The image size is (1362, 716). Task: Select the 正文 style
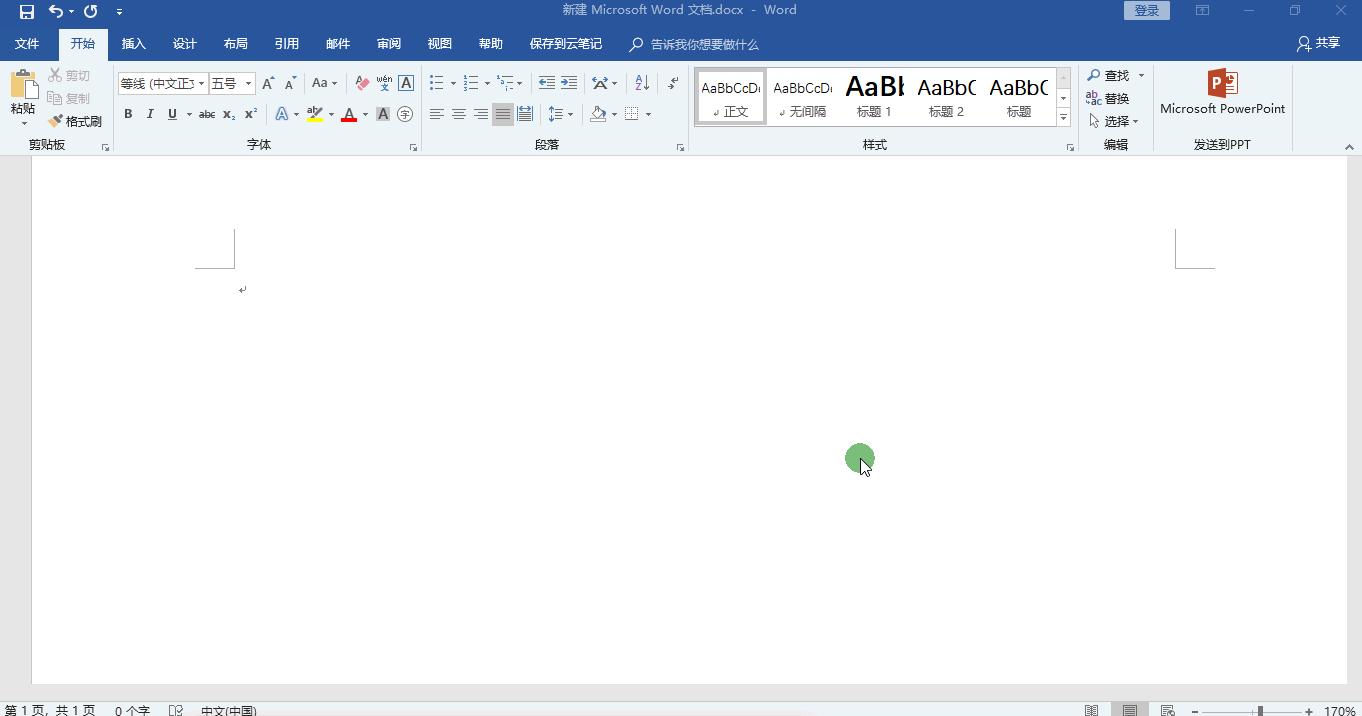(731, 97)
